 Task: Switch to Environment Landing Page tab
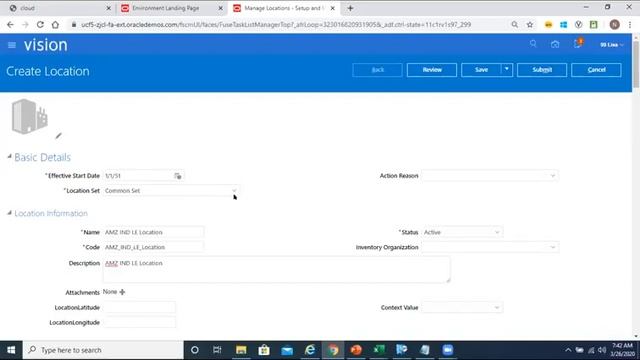click(x=171, y=8)
